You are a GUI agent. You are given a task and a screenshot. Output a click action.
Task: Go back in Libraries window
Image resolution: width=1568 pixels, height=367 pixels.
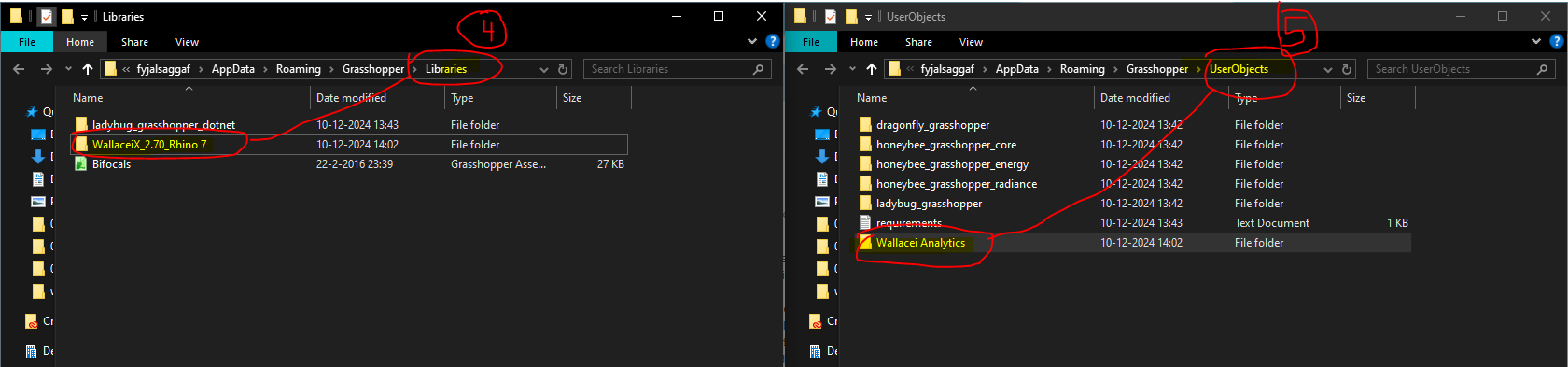(19, 69)
